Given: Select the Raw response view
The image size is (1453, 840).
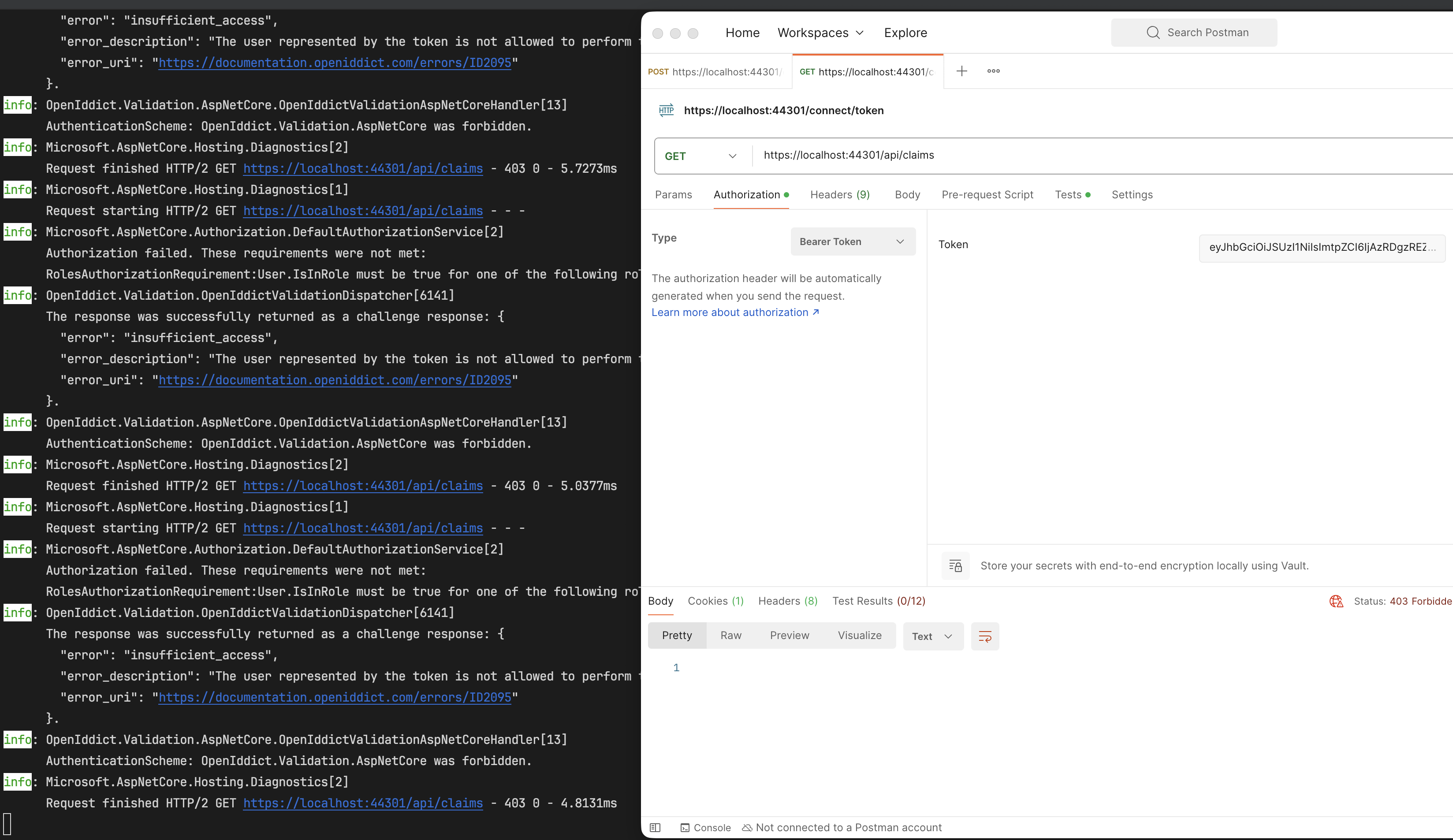Looking at the screenshot, I should pos(730,636).
